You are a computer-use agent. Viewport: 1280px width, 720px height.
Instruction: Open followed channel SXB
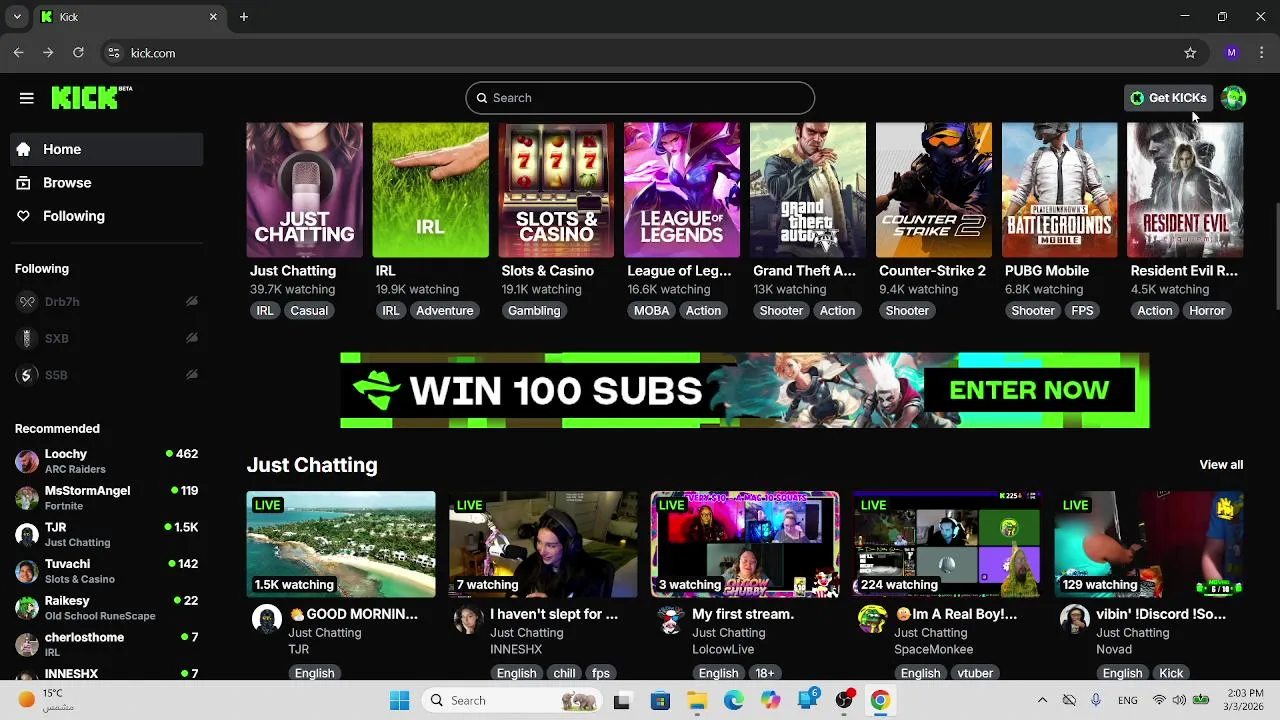[x=107, y=339]
